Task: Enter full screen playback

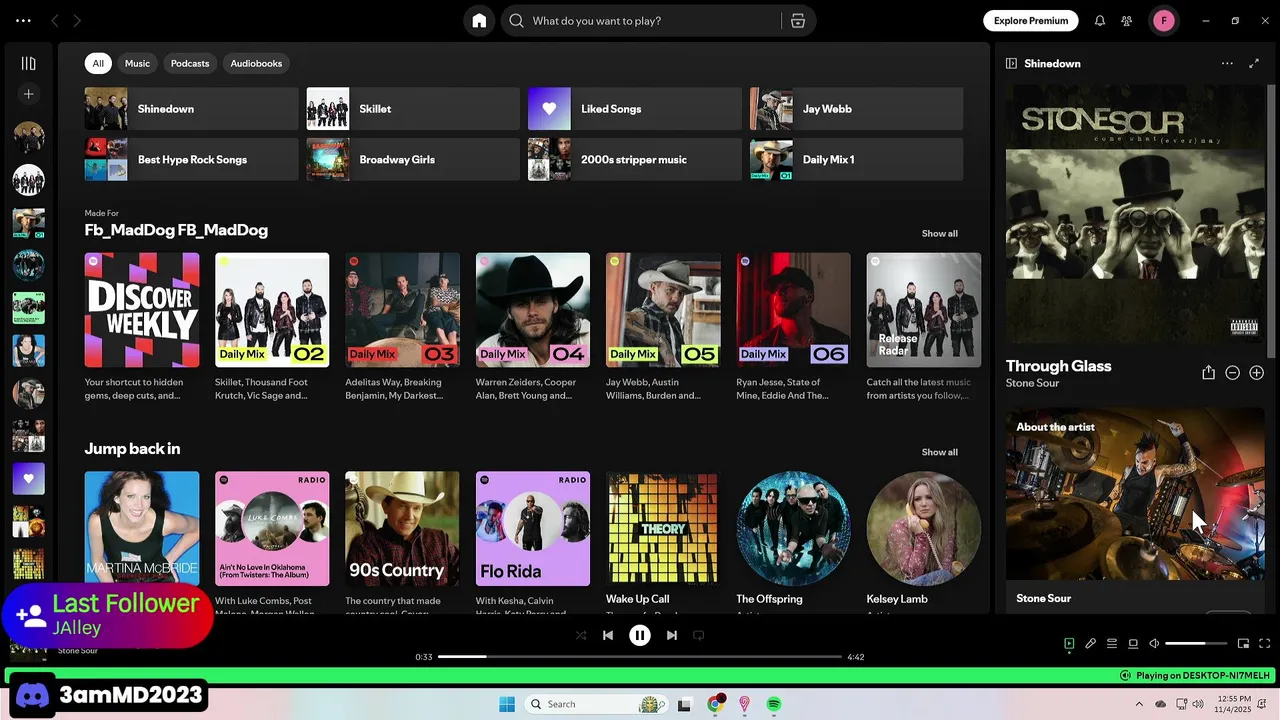Action: pyautogui.click(x=1264, y=644)
